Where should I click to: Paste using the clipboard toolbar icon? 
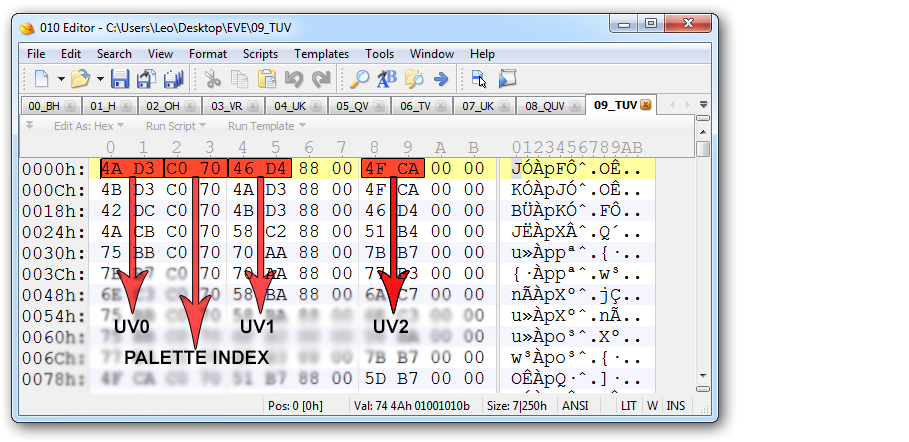point(267,78)
